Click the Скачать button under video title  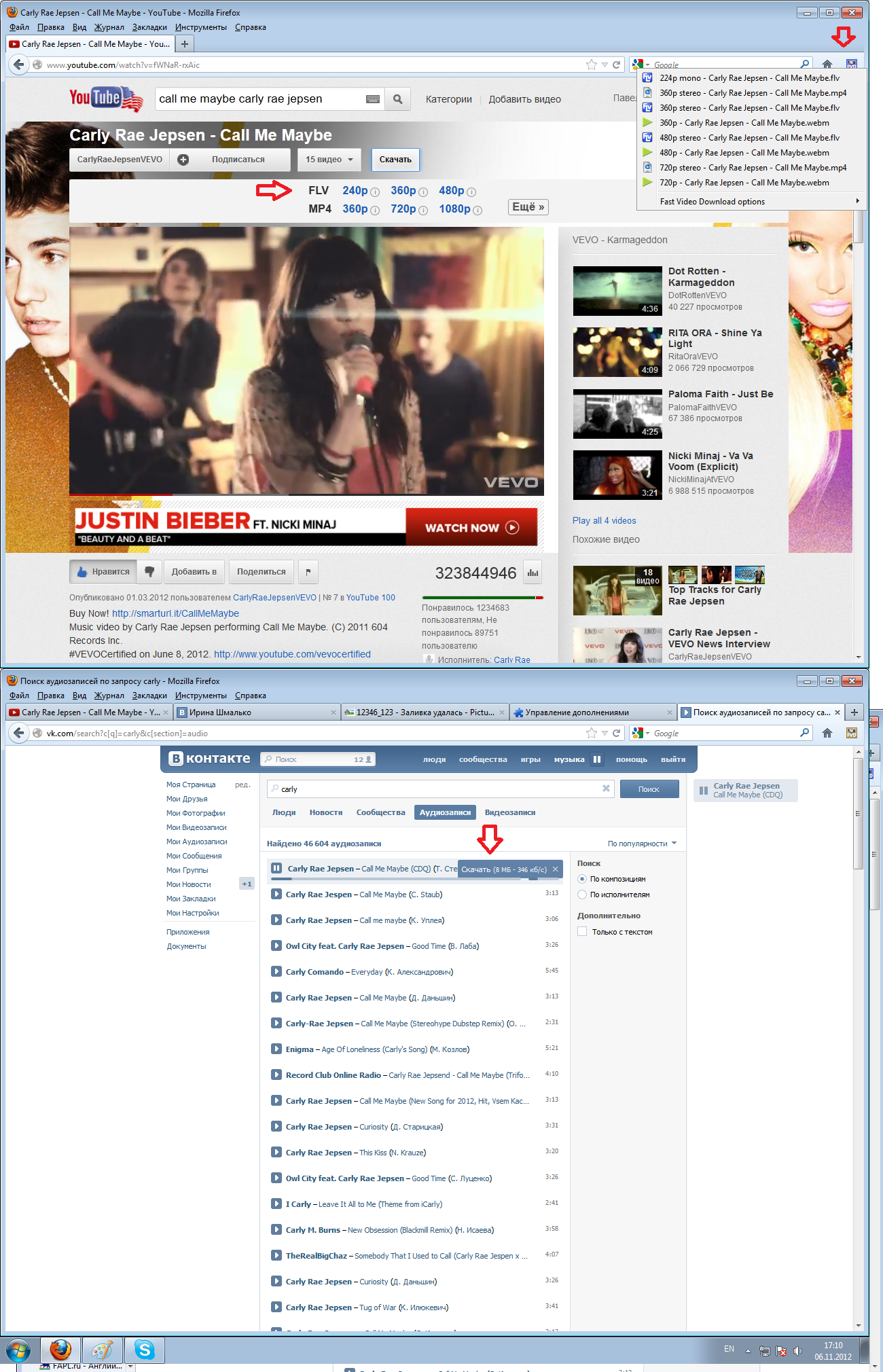pyautogui.click(x=395, y=160)
